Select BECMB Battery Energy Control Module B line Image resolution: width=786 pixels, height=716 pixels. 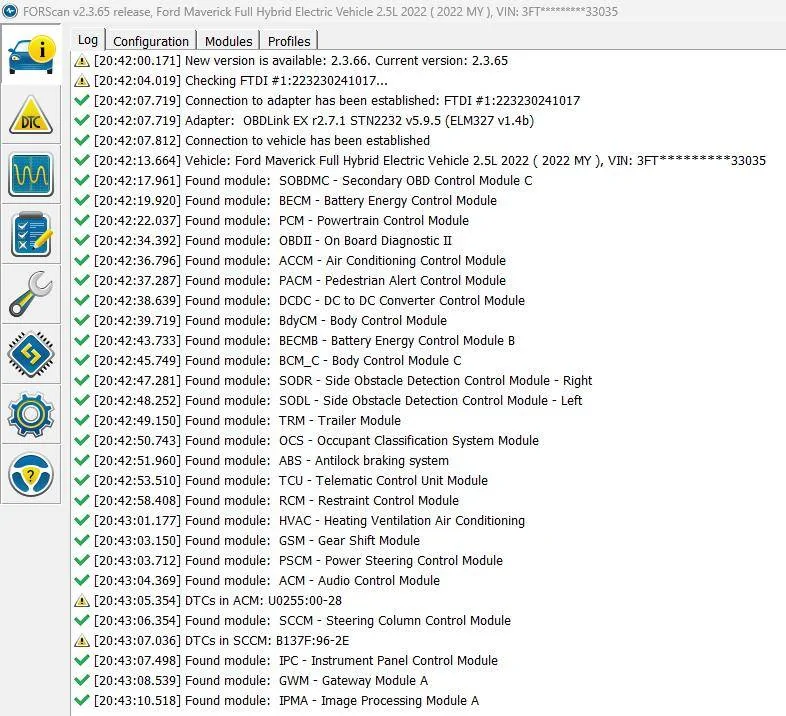304,340
